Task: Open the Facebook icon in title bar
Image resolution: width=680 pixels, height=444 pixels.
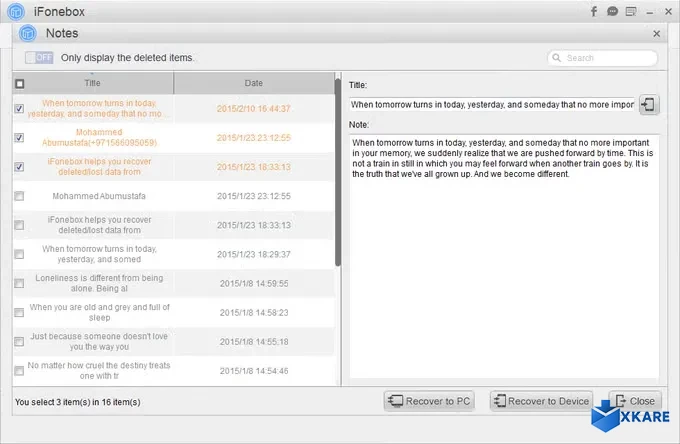Action: coord(594,11)
